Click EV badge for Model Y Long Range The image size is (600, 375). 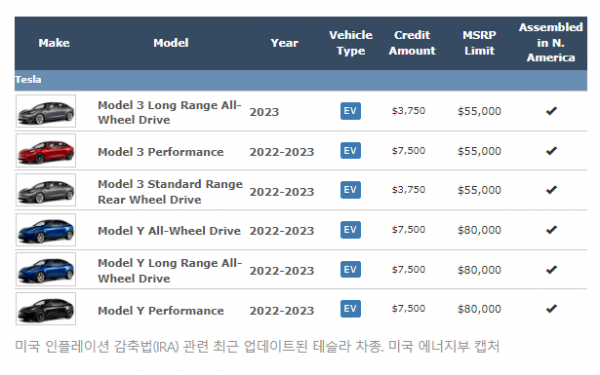pos(351,269)
